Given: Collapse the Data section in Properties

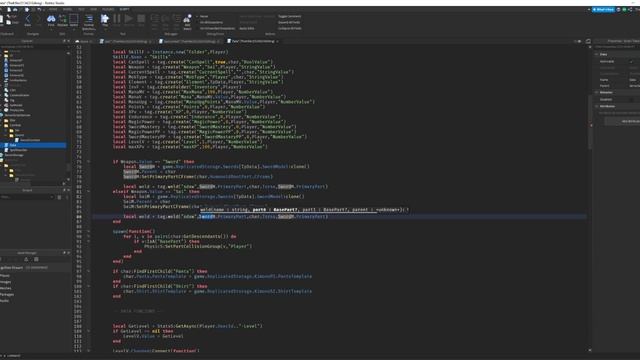Looking at the screenshot, I should click(596, 54).
